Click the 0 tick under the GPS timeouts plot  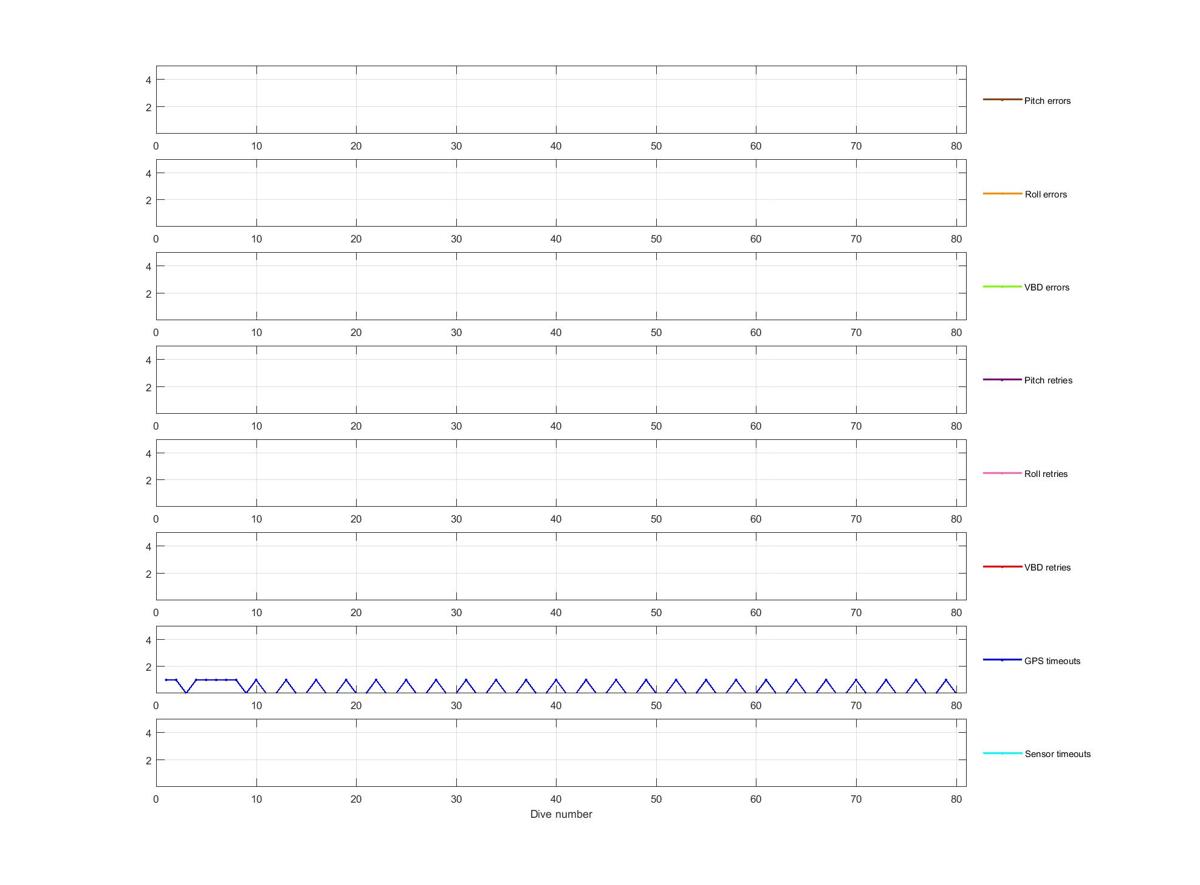(x=156, y=706)
